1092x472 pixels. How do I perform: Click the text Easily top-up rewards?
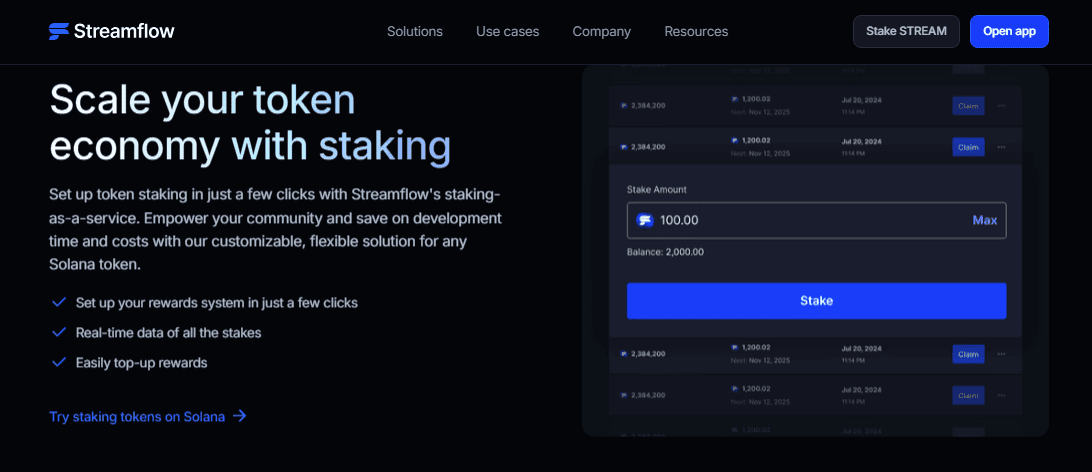pyautogui.click(x=141, y=363)
